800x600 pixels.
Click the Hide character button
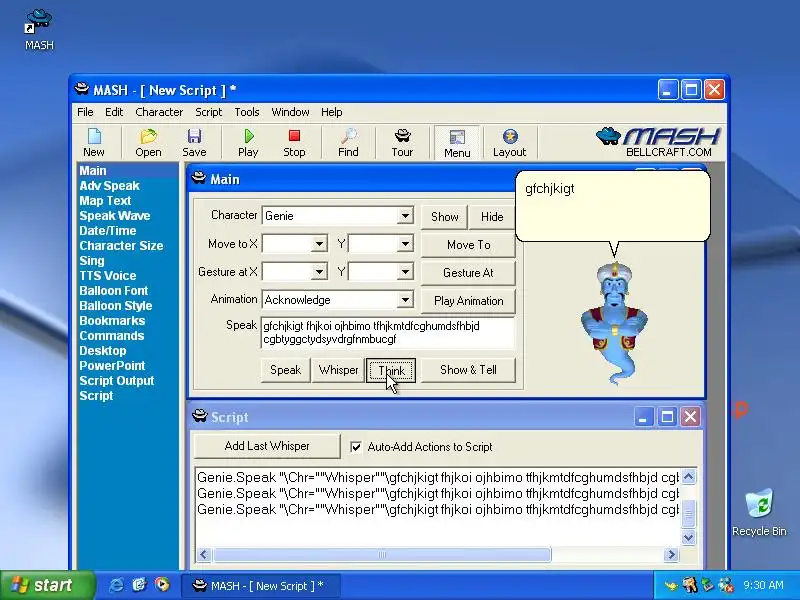pyautogui.click(x=492, y=217)
